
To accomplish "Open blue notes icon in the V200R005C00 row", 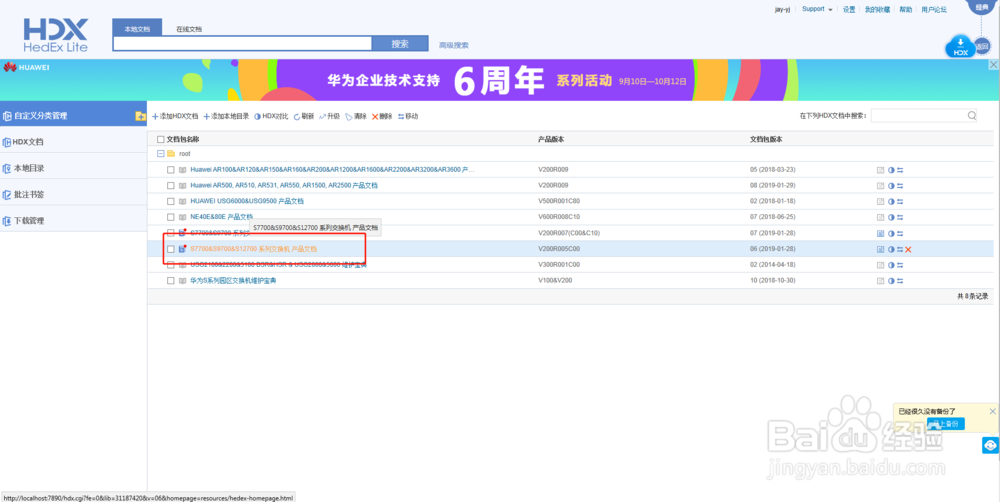I will pyautogui.click(x=881, y=249).
